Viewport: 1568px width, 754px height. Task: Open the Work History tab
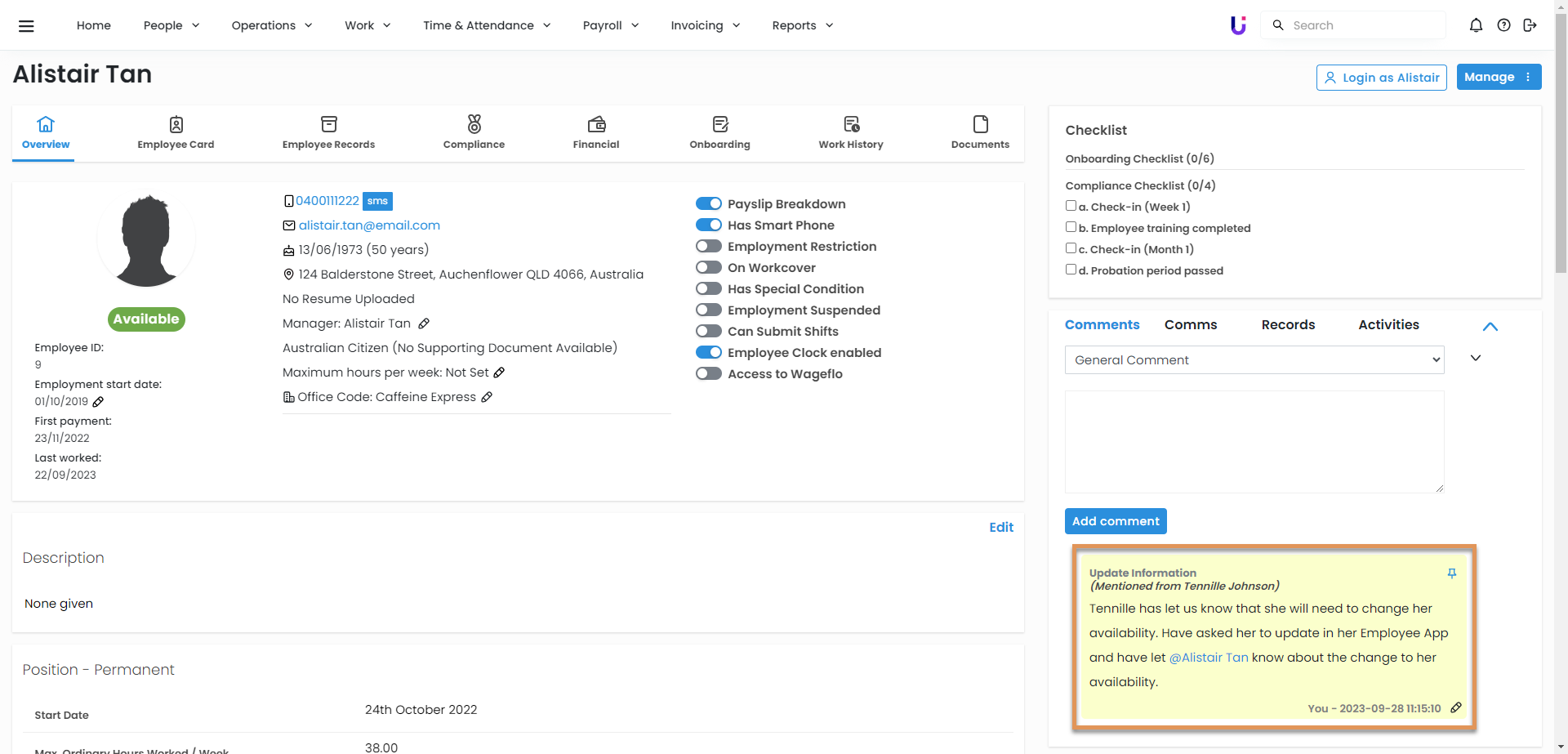click(x=851, y=133)
